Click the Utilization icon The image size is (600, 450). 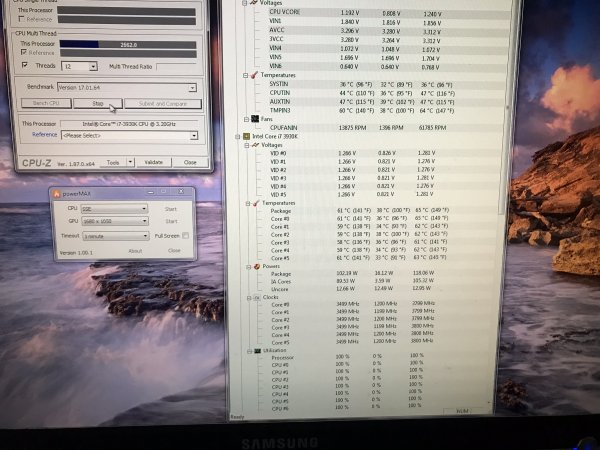(258, 351)
